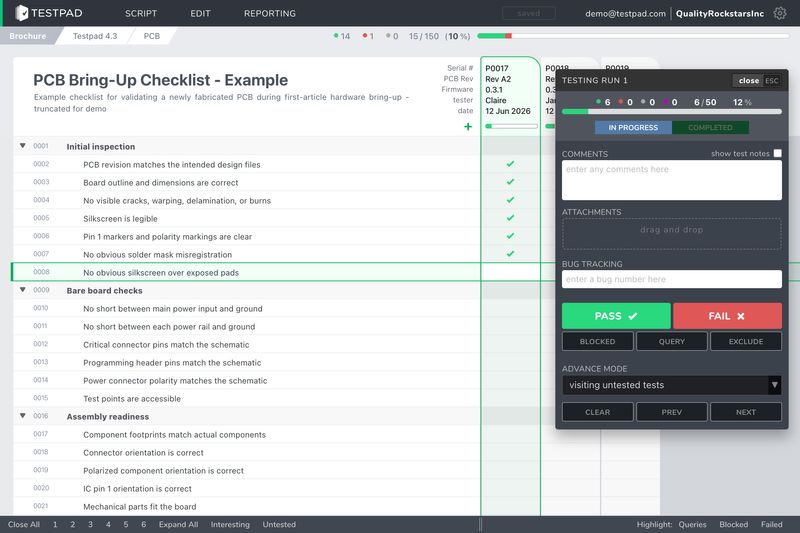
Task: Click the EXCLUDE button
Action: (x=746, y=341)
